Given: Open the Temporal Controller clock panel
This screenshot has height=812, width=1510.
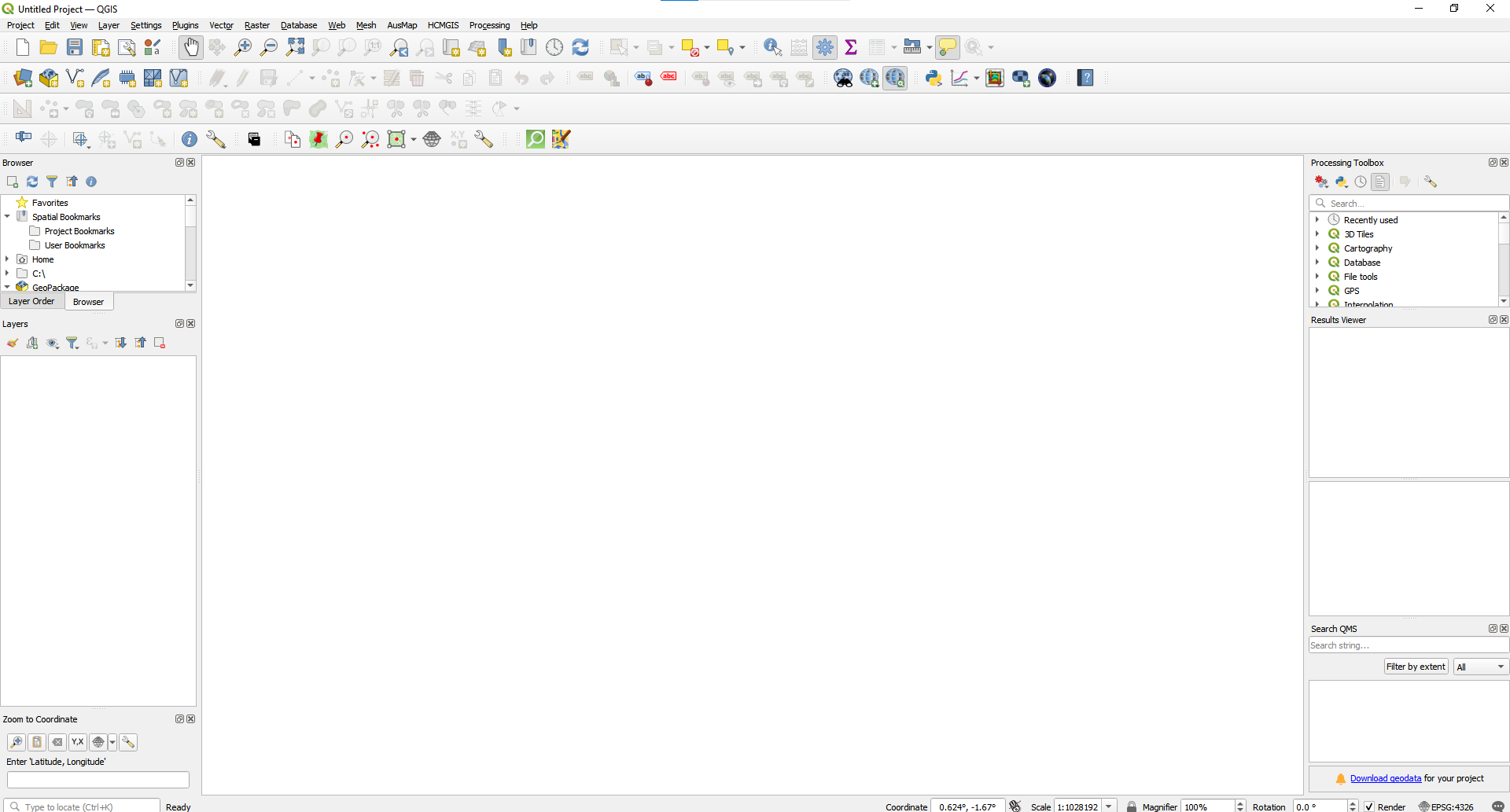Looking at the screenshot, I should pyautogui.click(x=554, y=47).
